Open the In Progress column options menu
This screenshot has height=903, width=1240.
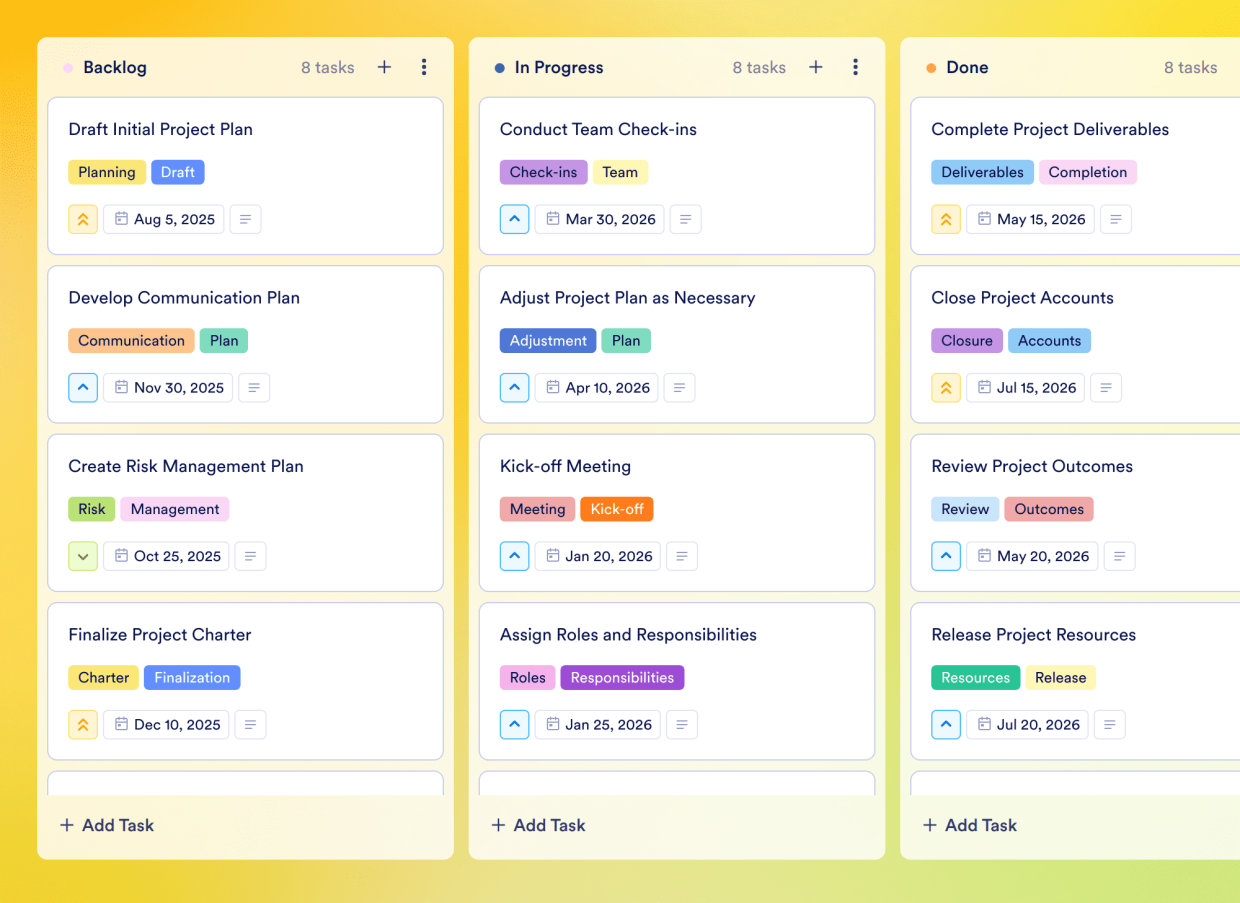pyautogui.click(x=856, y=67)
